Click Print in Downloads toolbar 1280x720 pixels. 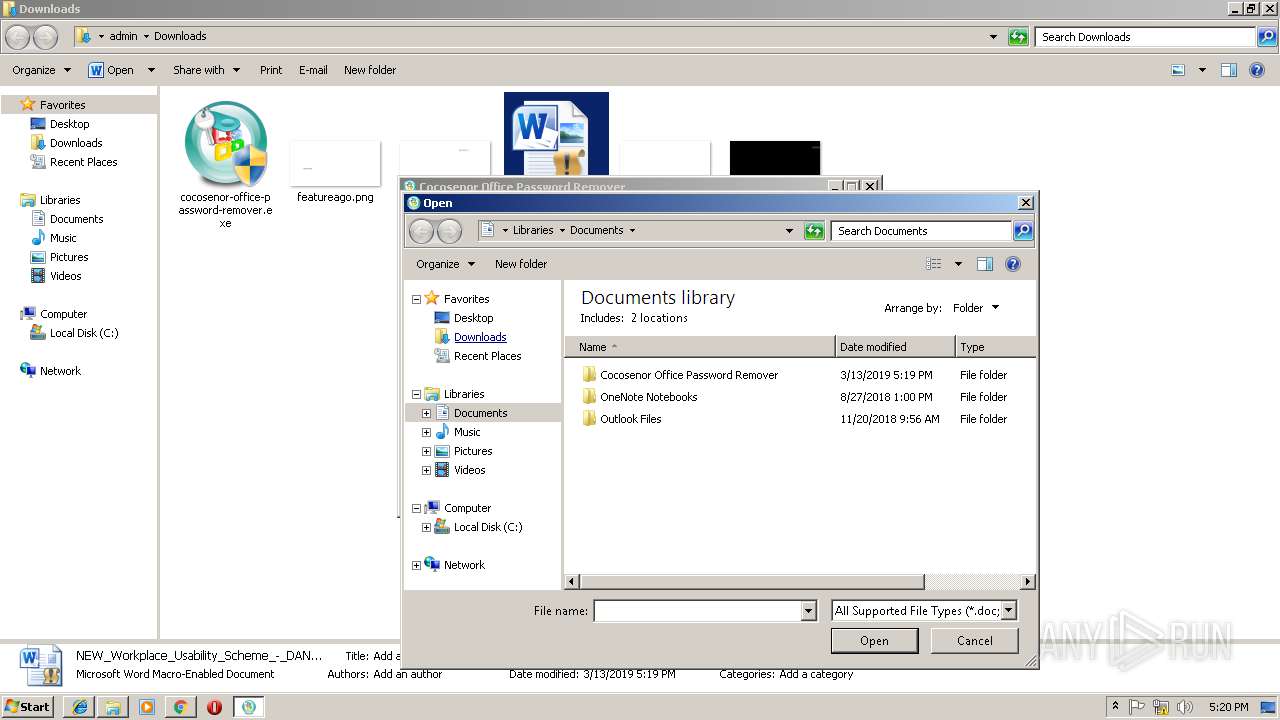pos(271,70)
